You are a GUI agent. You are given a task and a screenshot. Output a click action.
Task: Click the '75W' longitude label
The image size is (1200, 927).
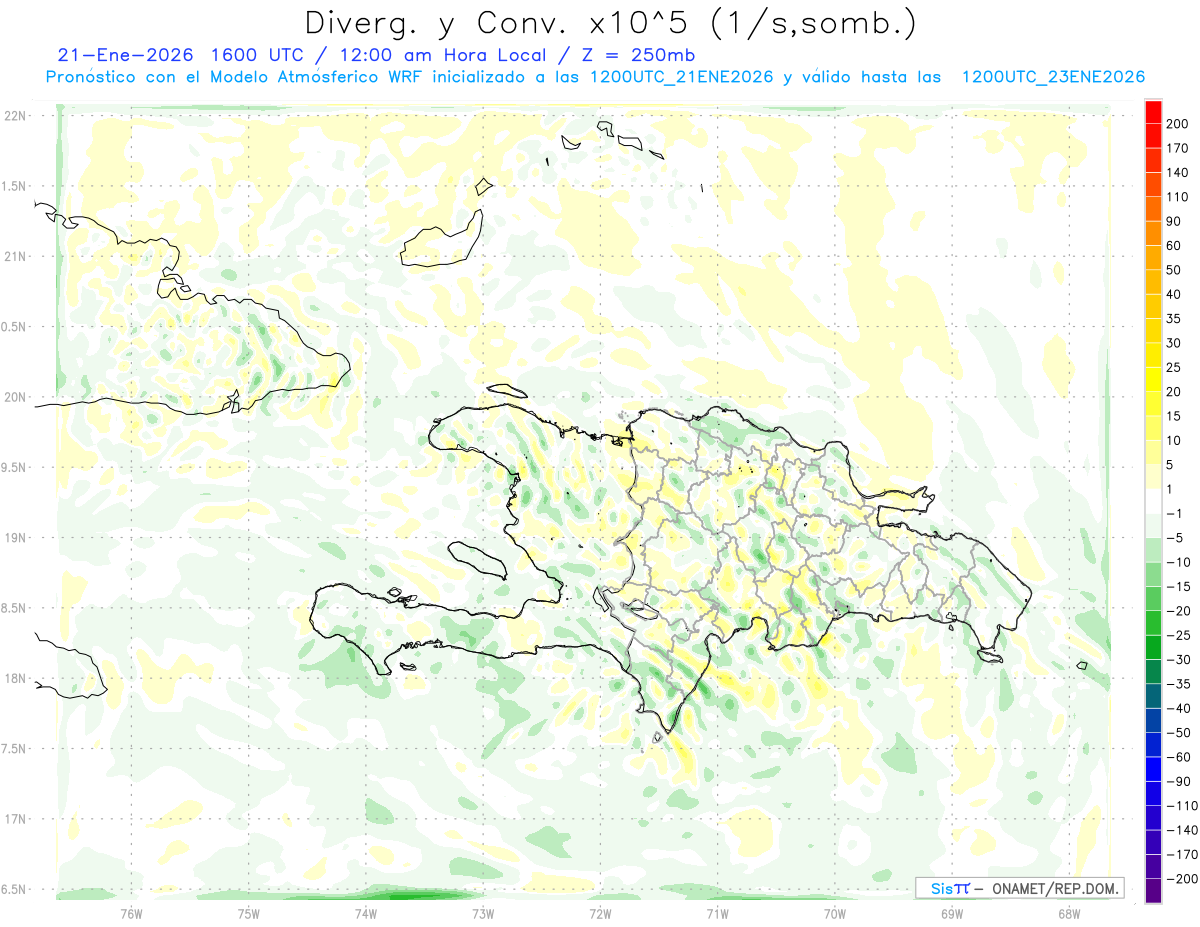(x=248, y=914)
